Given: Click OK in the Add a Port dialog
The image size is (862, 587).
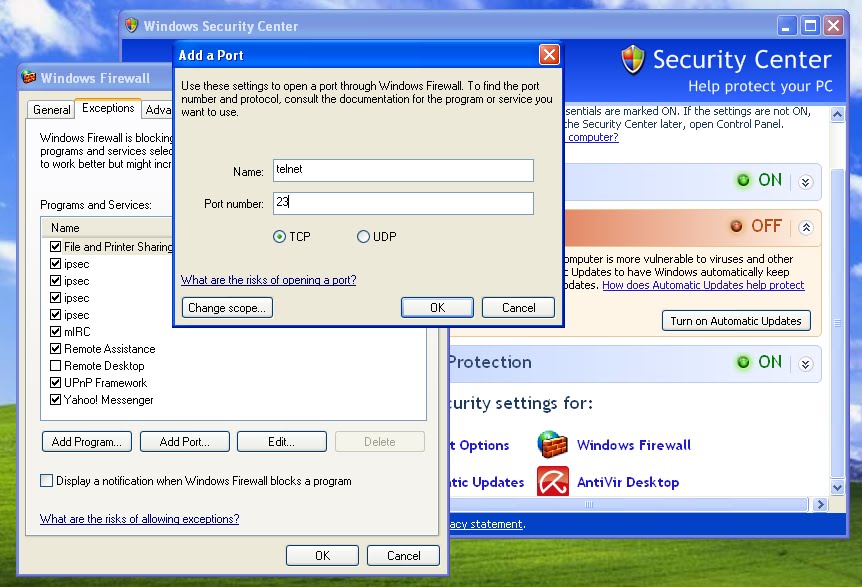Looking at the screenshot, I should click(437, 308).
